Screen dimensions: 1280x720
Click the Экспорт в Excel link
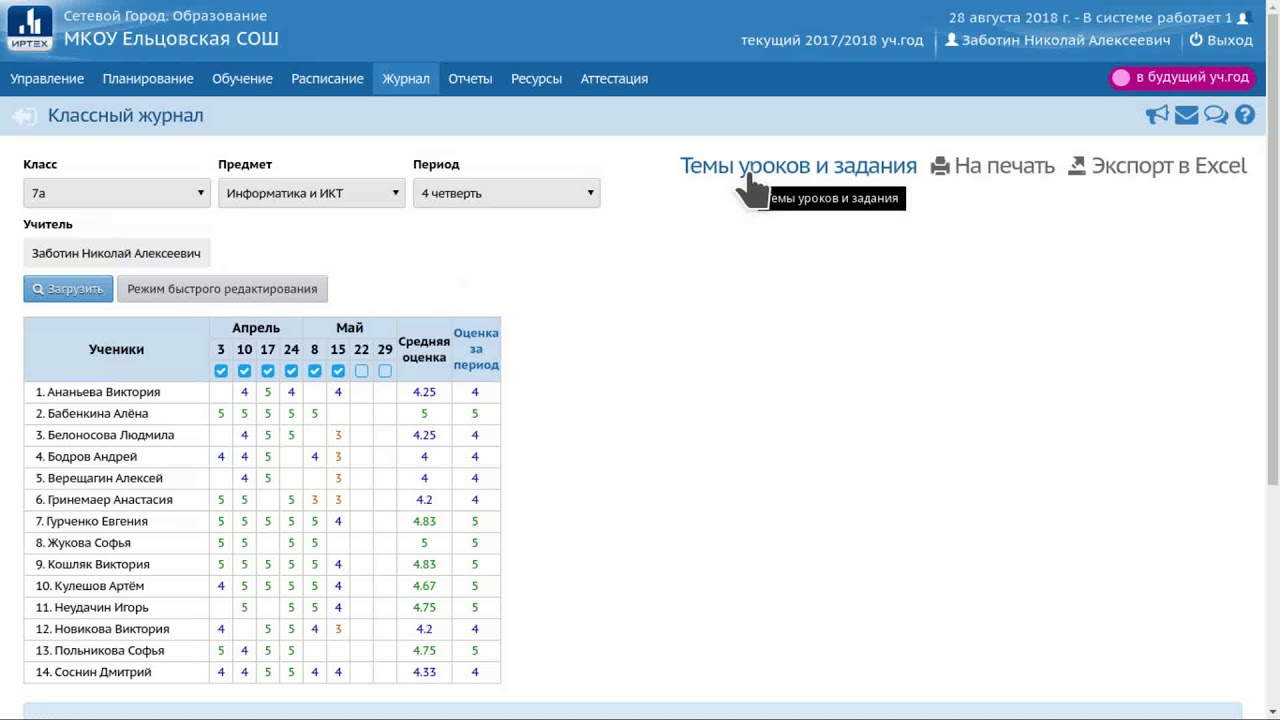click(1169, 166)
